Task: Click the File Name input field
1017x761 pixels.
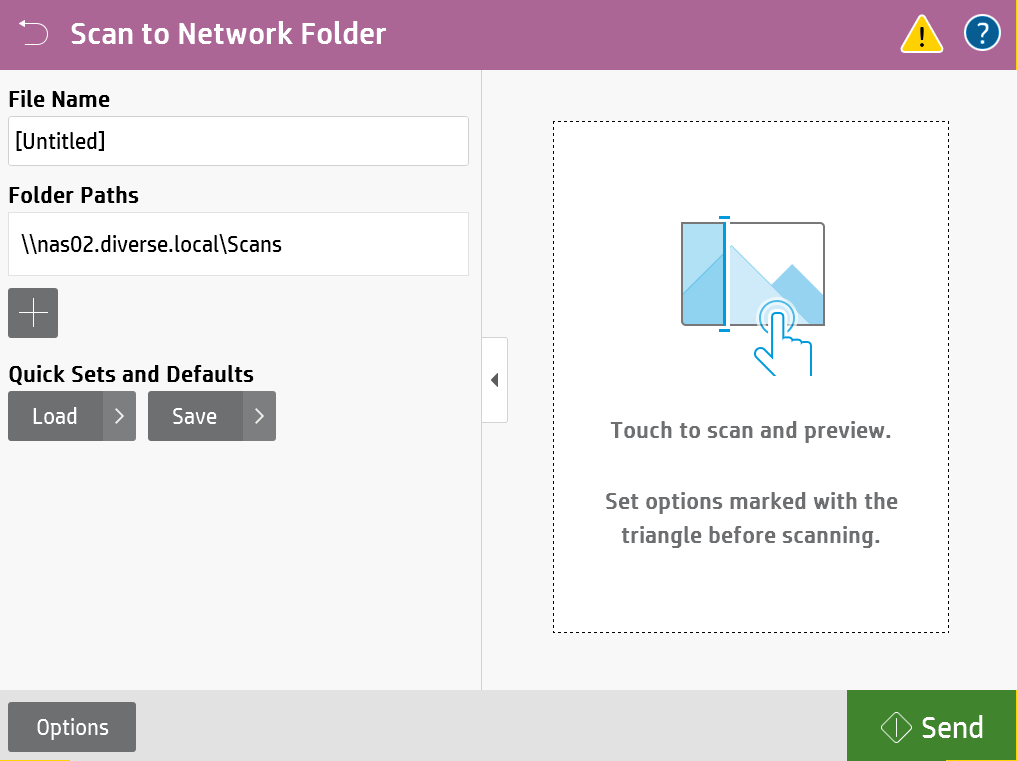Action: click(238, 141)
